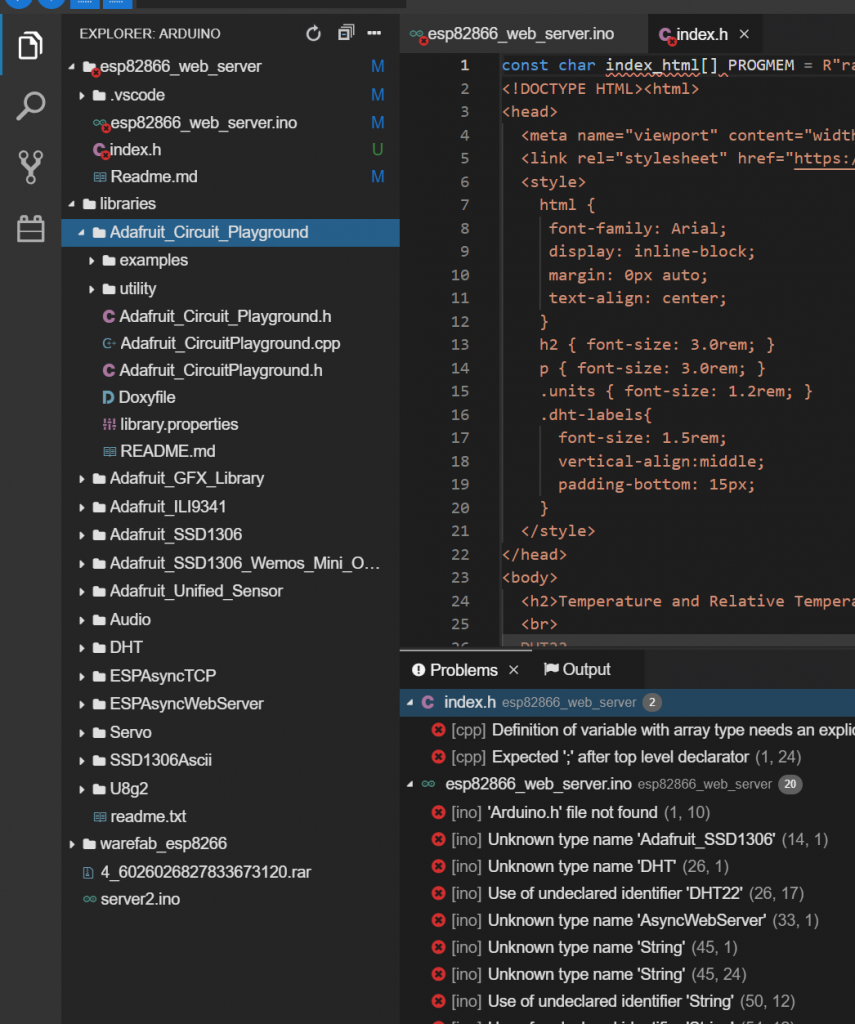This screenshot has height=1024, width=855.
Task: Open the Search view icon
Action: (x=30, y=106)
